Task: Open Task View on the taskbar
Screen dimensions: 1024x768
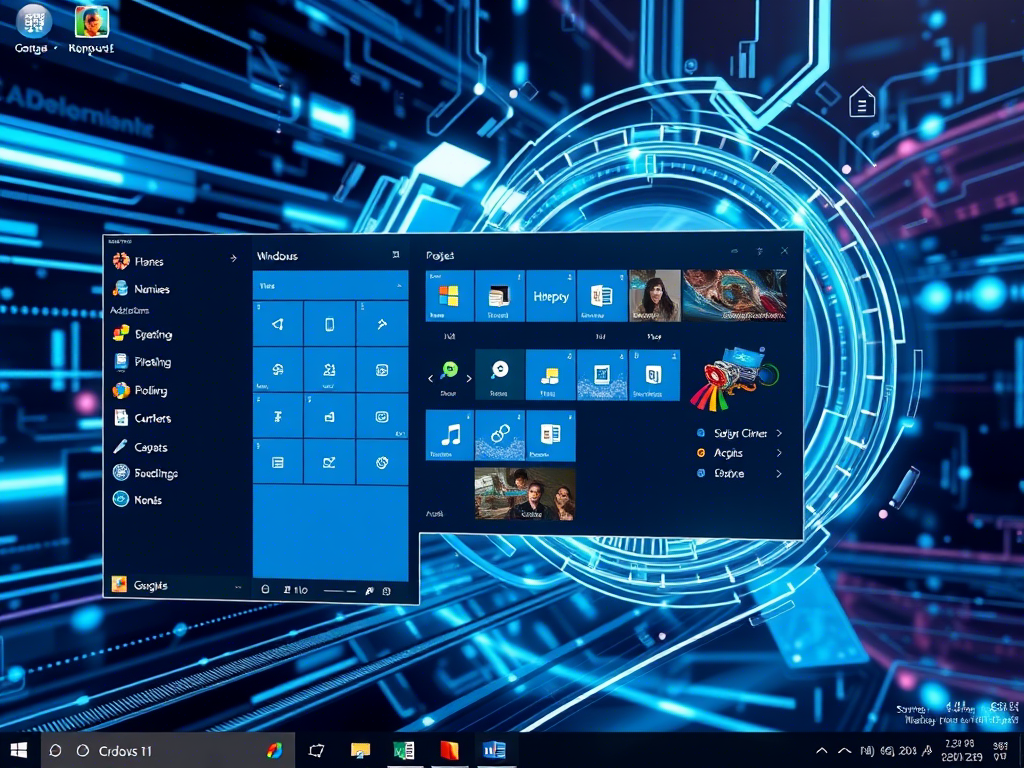Action: point(317,750)
